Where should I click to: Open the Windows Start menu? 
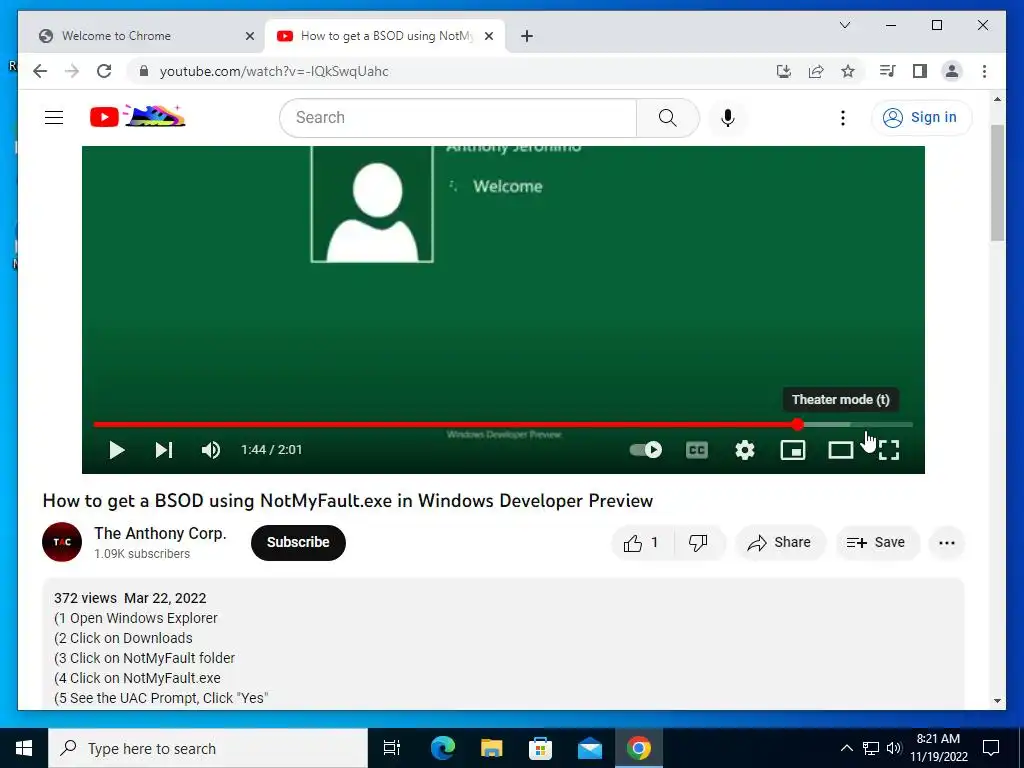coord(24,748)
